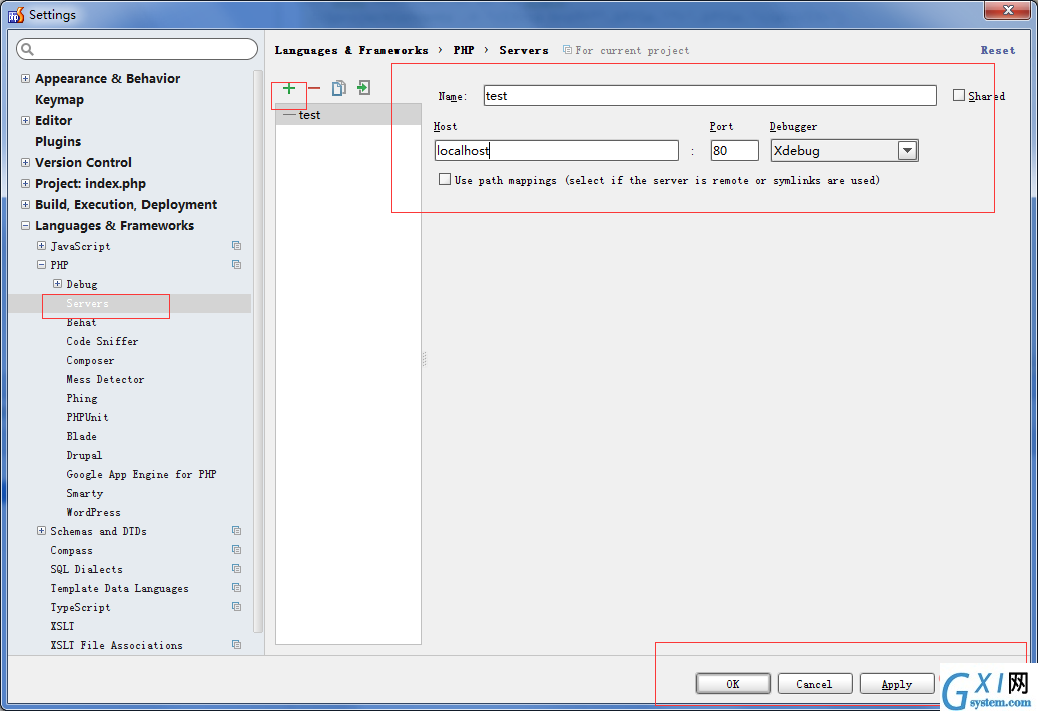Open Behat settings
This screenshot has height=711, width=1038.
[81, 322]
